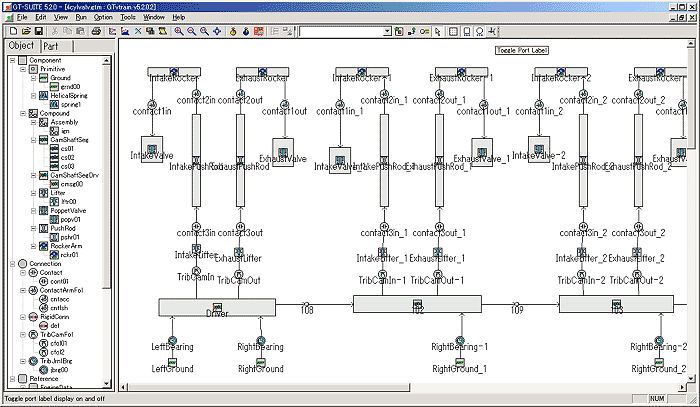Collapse the PoppetValve tree node
This screenshot has height=407, width=700.
pyautogui.click(x=33, y=210)
